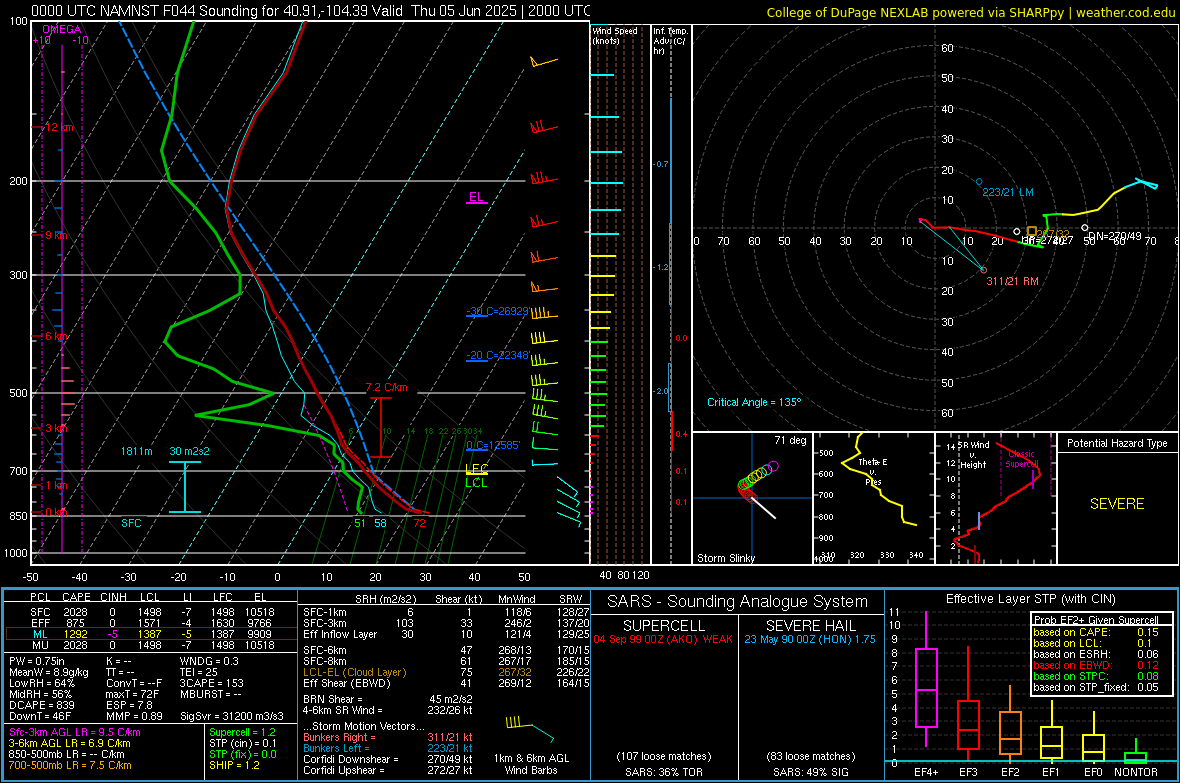Click the BRN Shear = 45 m2/s2 line
The height and width of the screenshot is (783, 1180).
tap(388, 699)
